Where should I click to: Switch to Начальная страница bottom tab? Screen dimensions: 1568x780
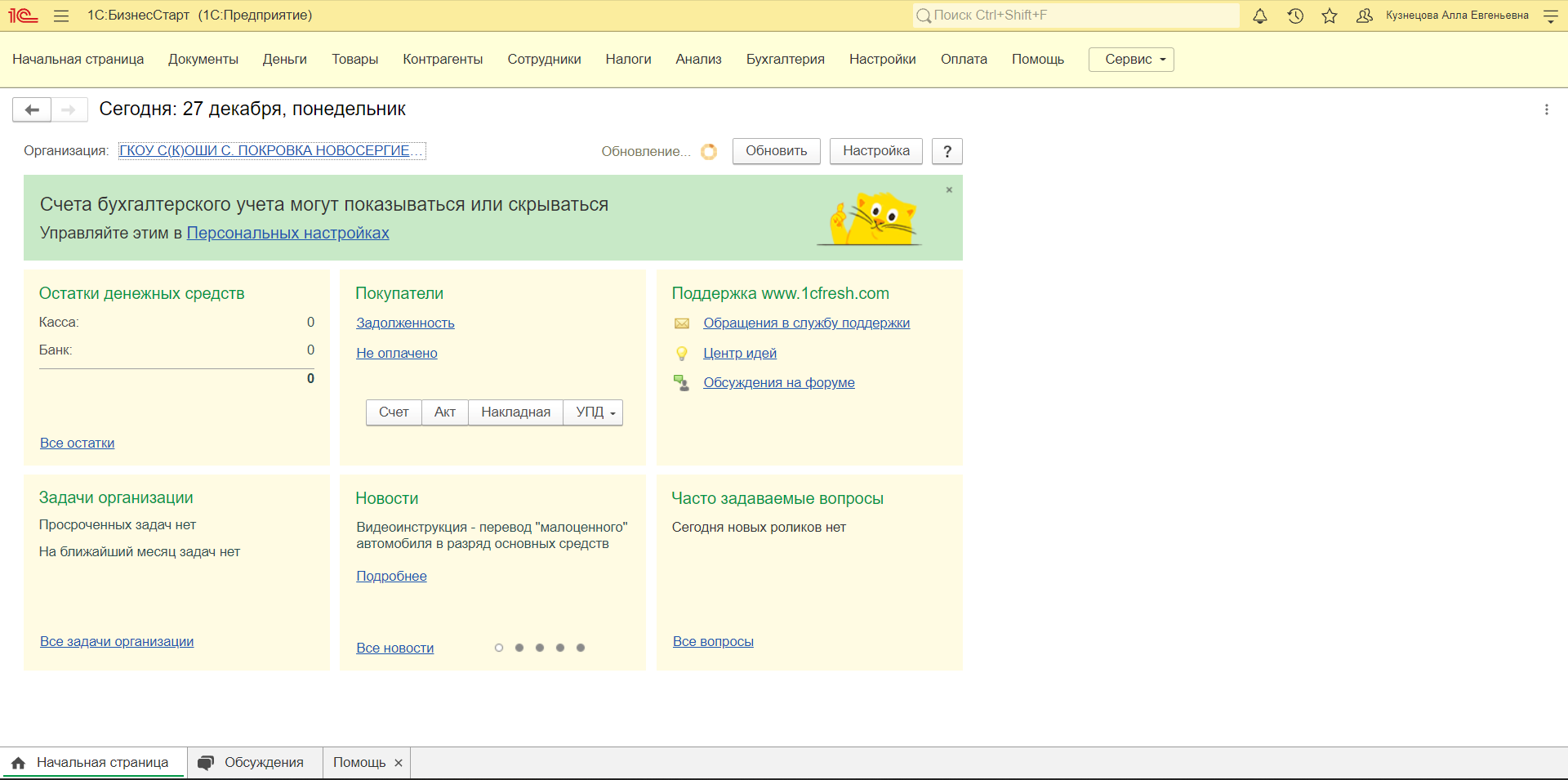(94, 763)
